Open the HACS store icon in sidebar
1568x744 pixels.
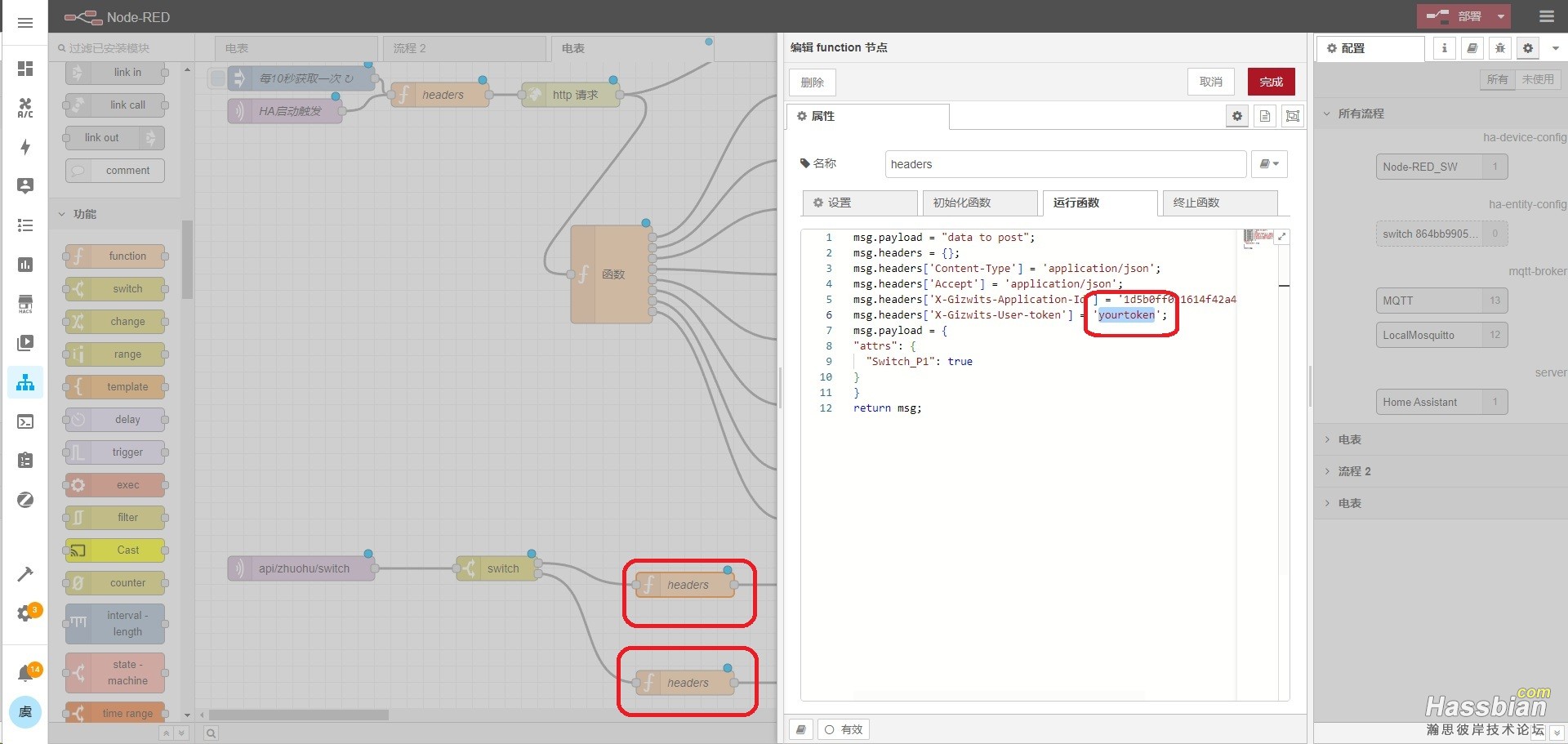click(25, 304)
